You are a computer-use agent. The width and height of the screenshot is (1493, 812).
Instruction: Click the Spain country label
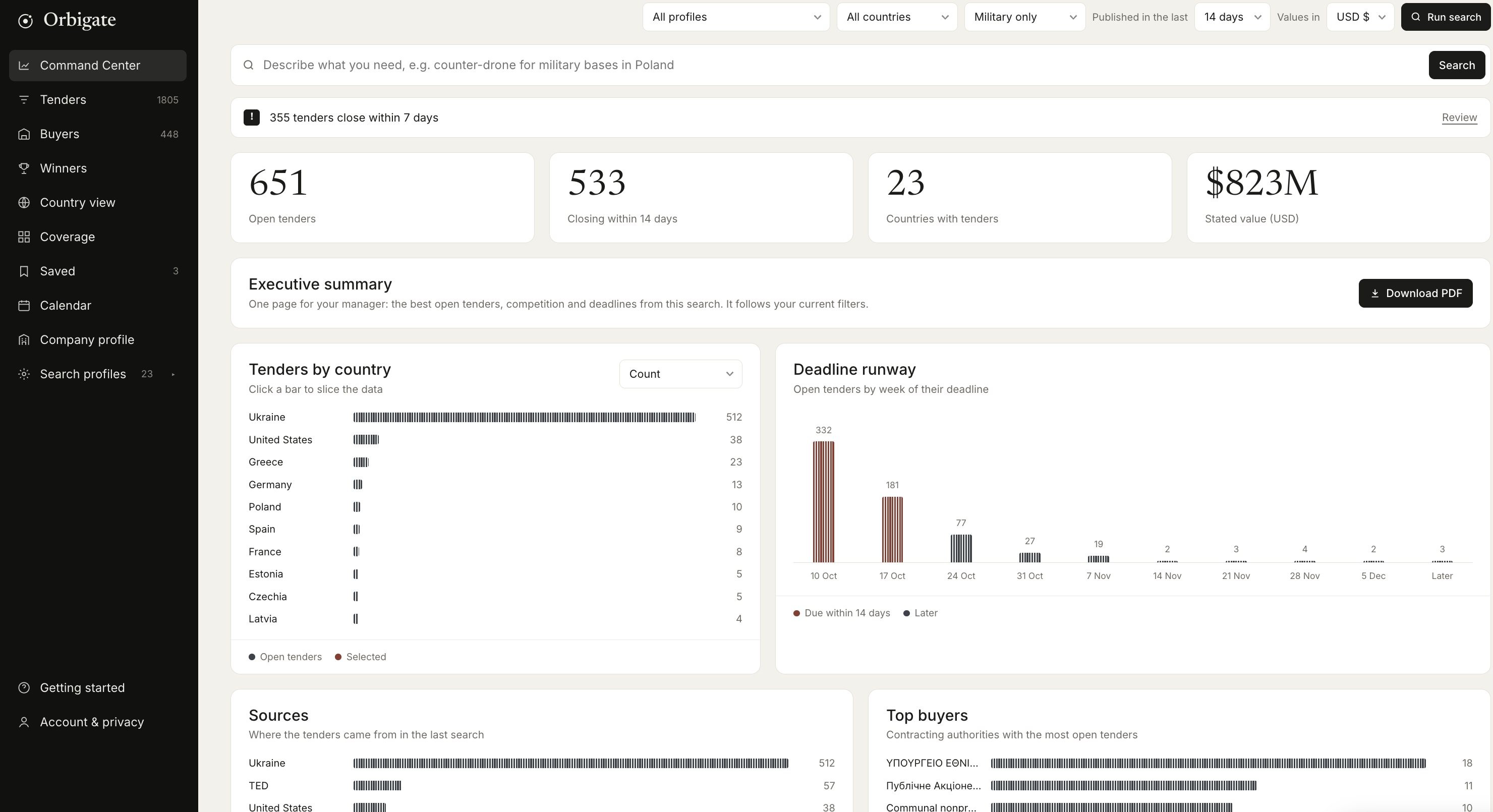click(262, 529)
